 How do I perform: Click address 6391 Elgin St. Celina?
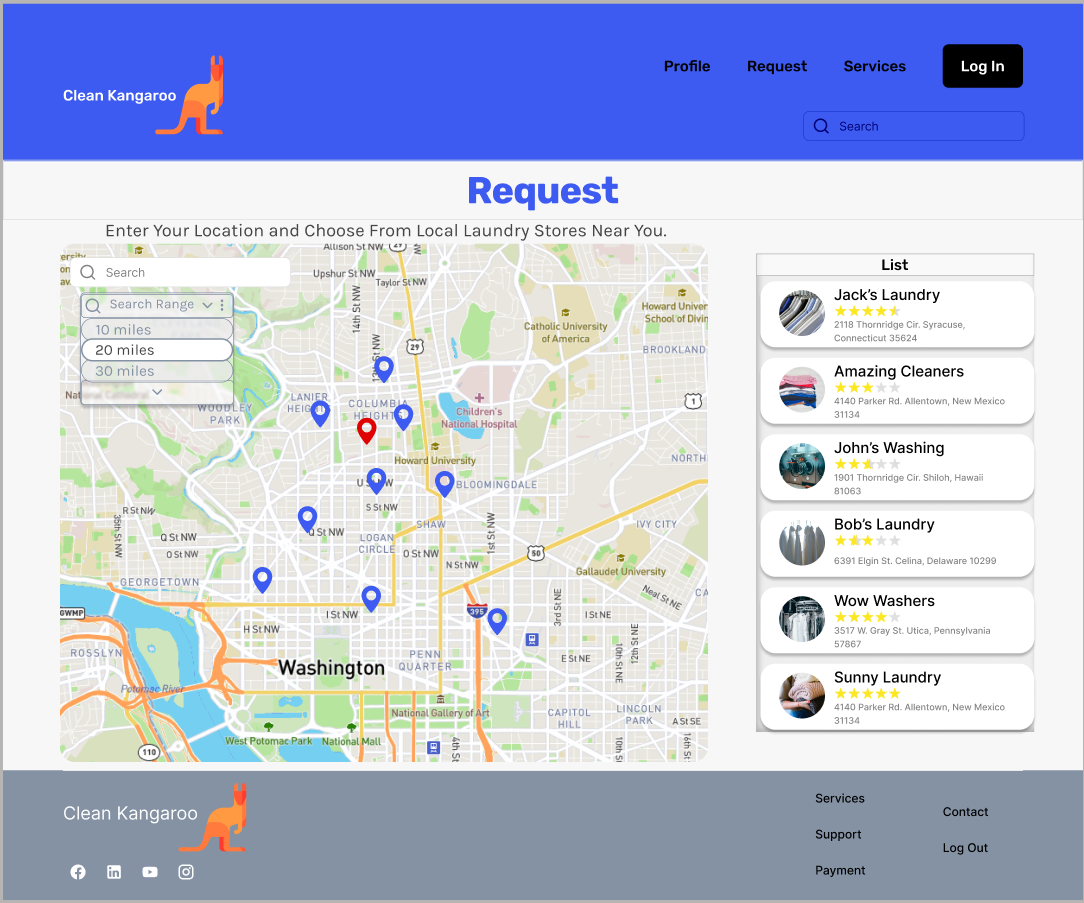[x=915, y=561]
